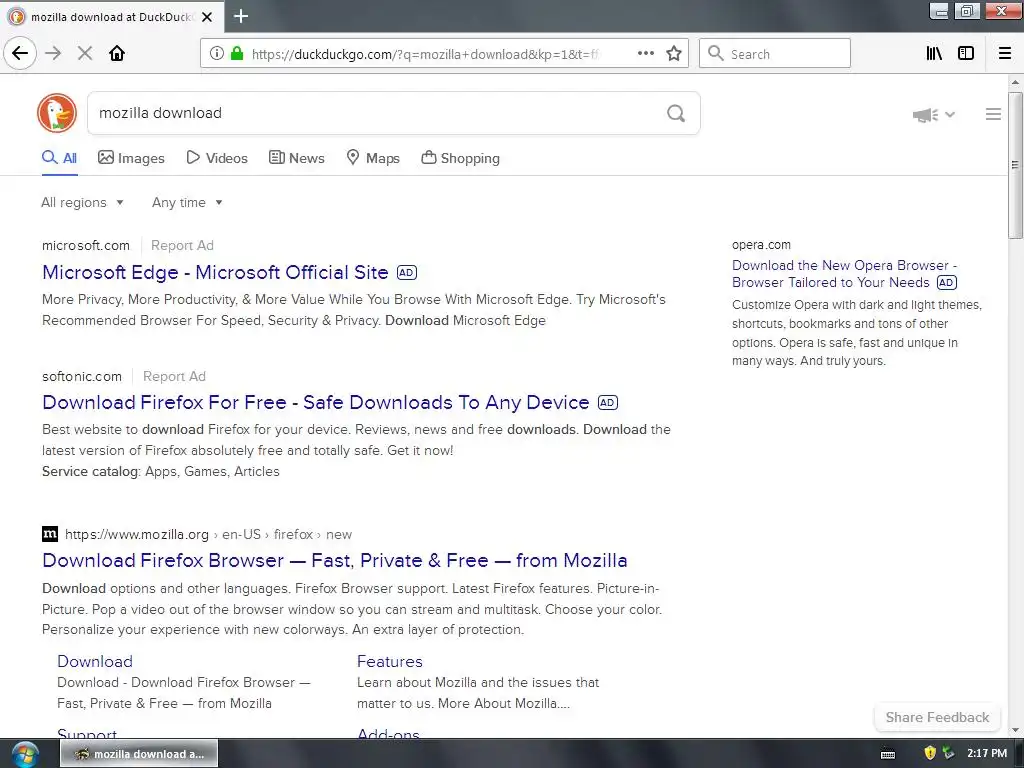Open Download Firefox Browser from Mozilla result

(x=334, y=560)
